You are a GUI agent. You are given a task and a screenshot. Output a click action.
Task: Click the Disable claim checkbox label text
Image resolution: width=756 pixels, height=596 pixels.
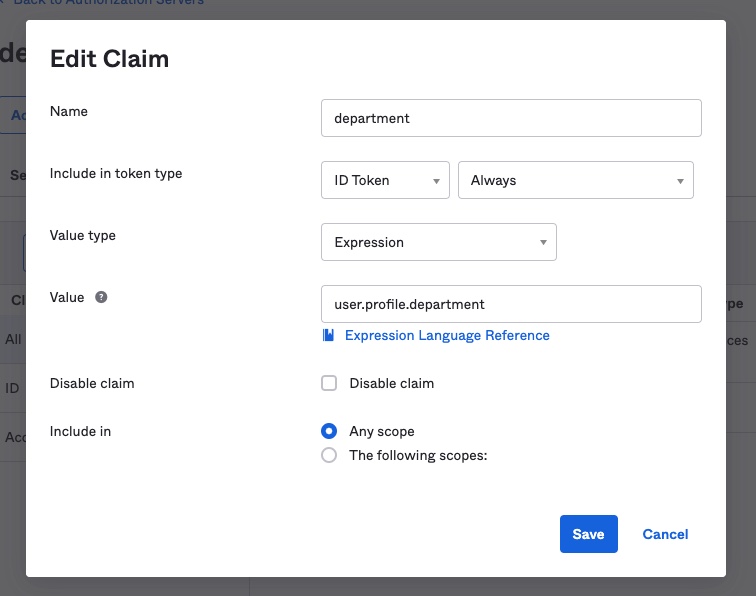(391, 383)
